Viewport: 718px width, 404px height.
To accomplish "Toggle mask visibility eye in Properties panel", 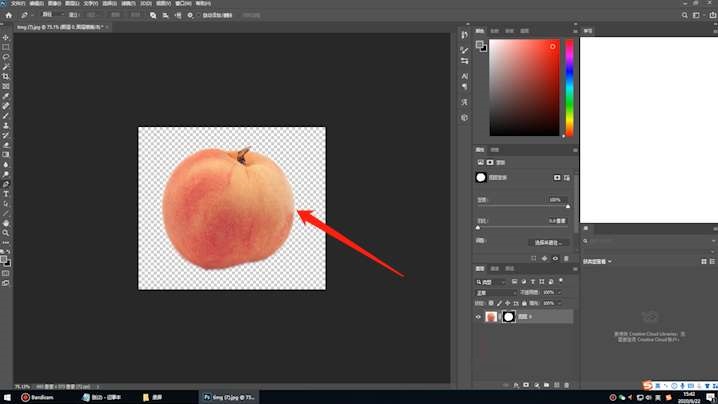I will 555,258.
